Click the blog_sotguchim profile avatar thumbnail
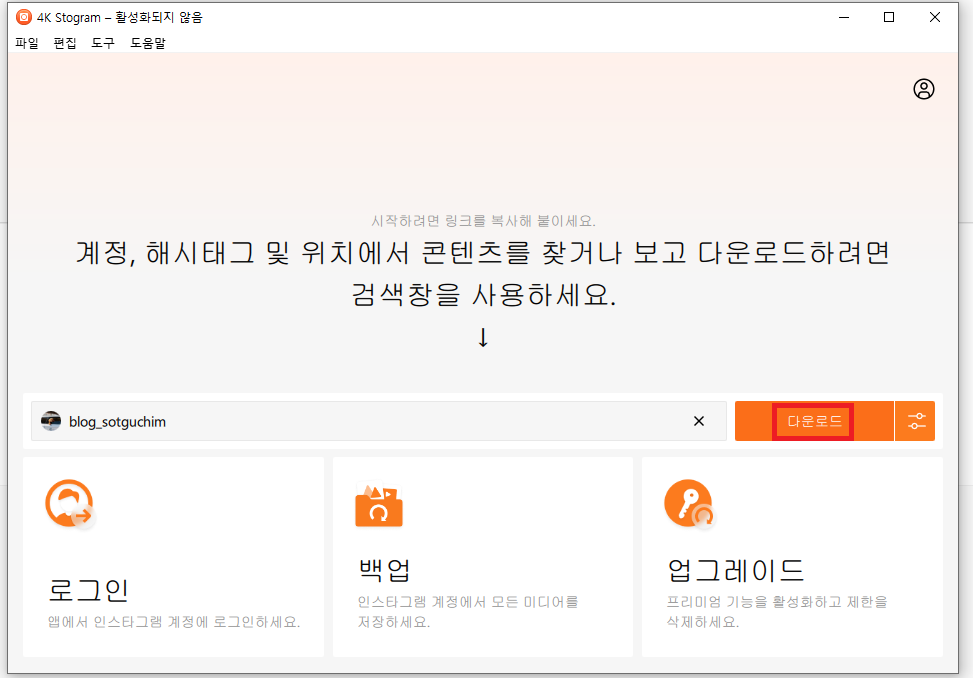This screenshot has width=973, height=678. (51, 421)
